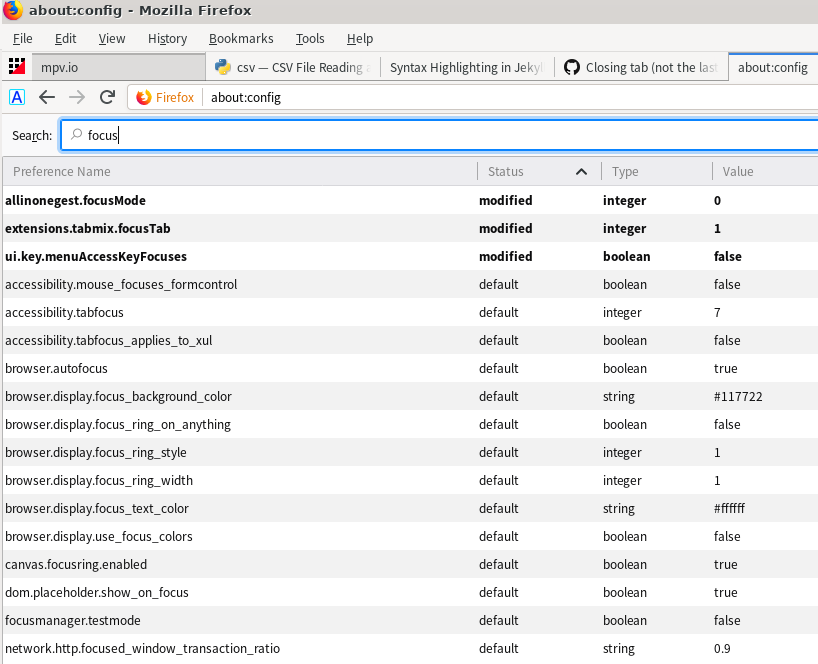Click the back arrow navigation button

47,97
